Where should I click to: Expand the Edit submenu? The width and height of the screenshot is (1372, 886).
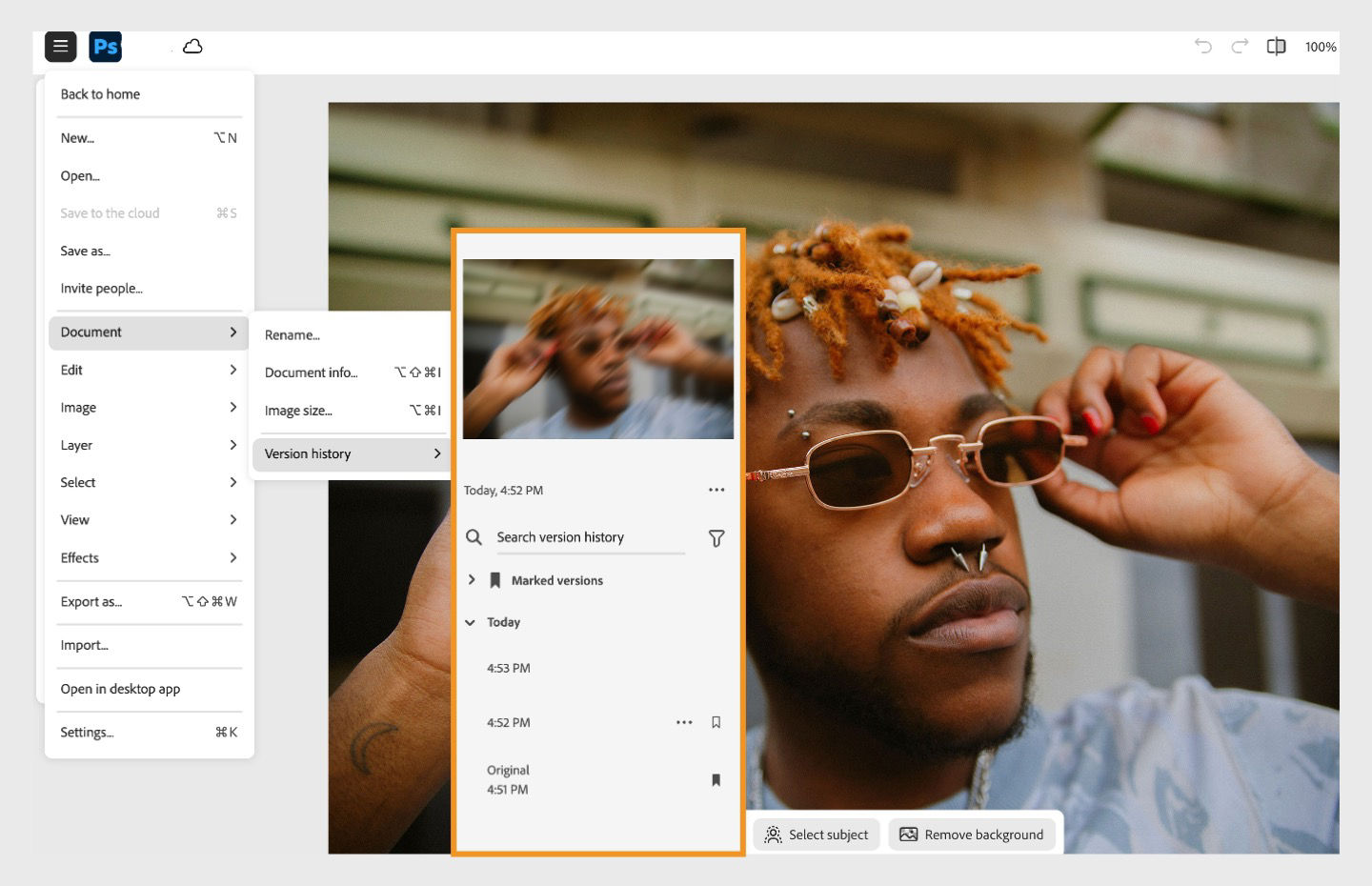(150, 371)
